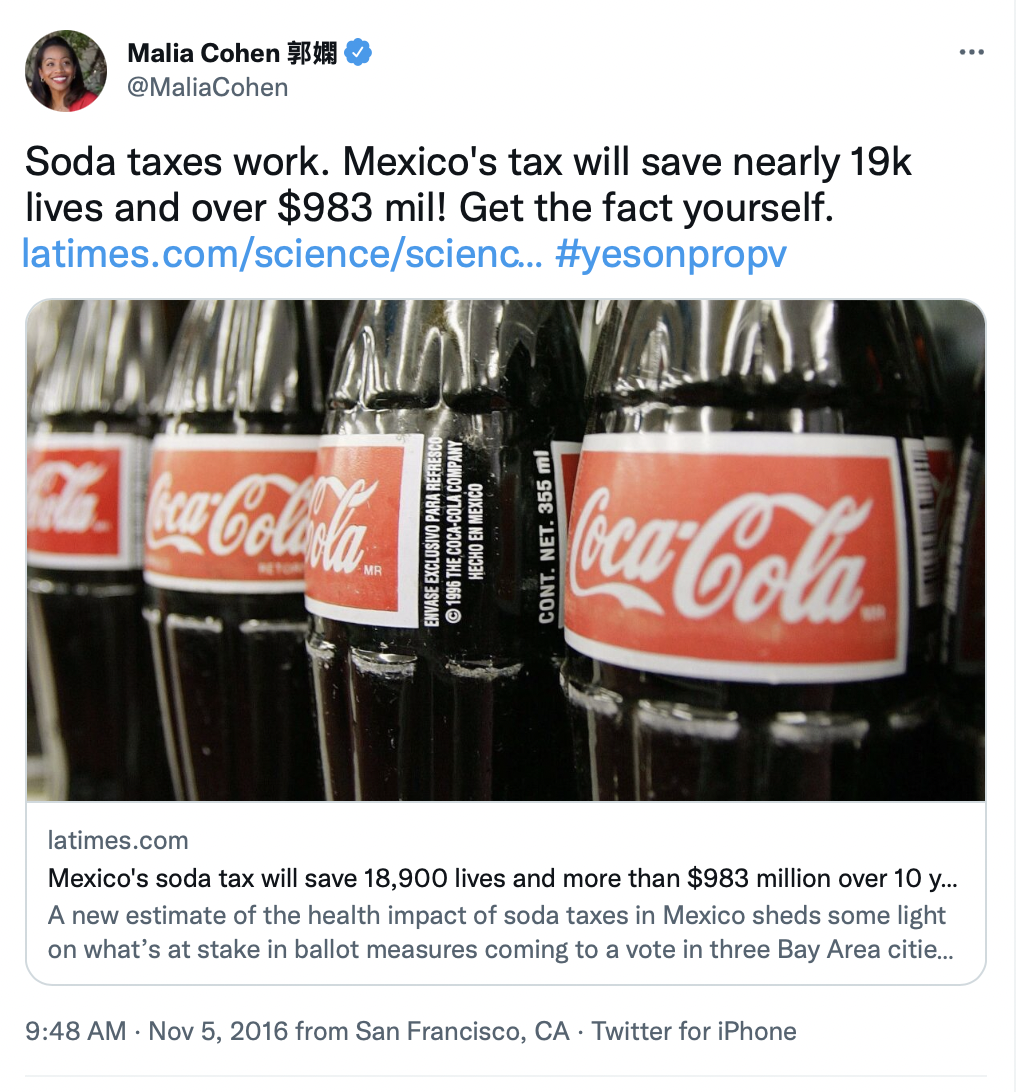
Task: Click the 9:48 AM time stamp
Action: tap(74, 1031)
